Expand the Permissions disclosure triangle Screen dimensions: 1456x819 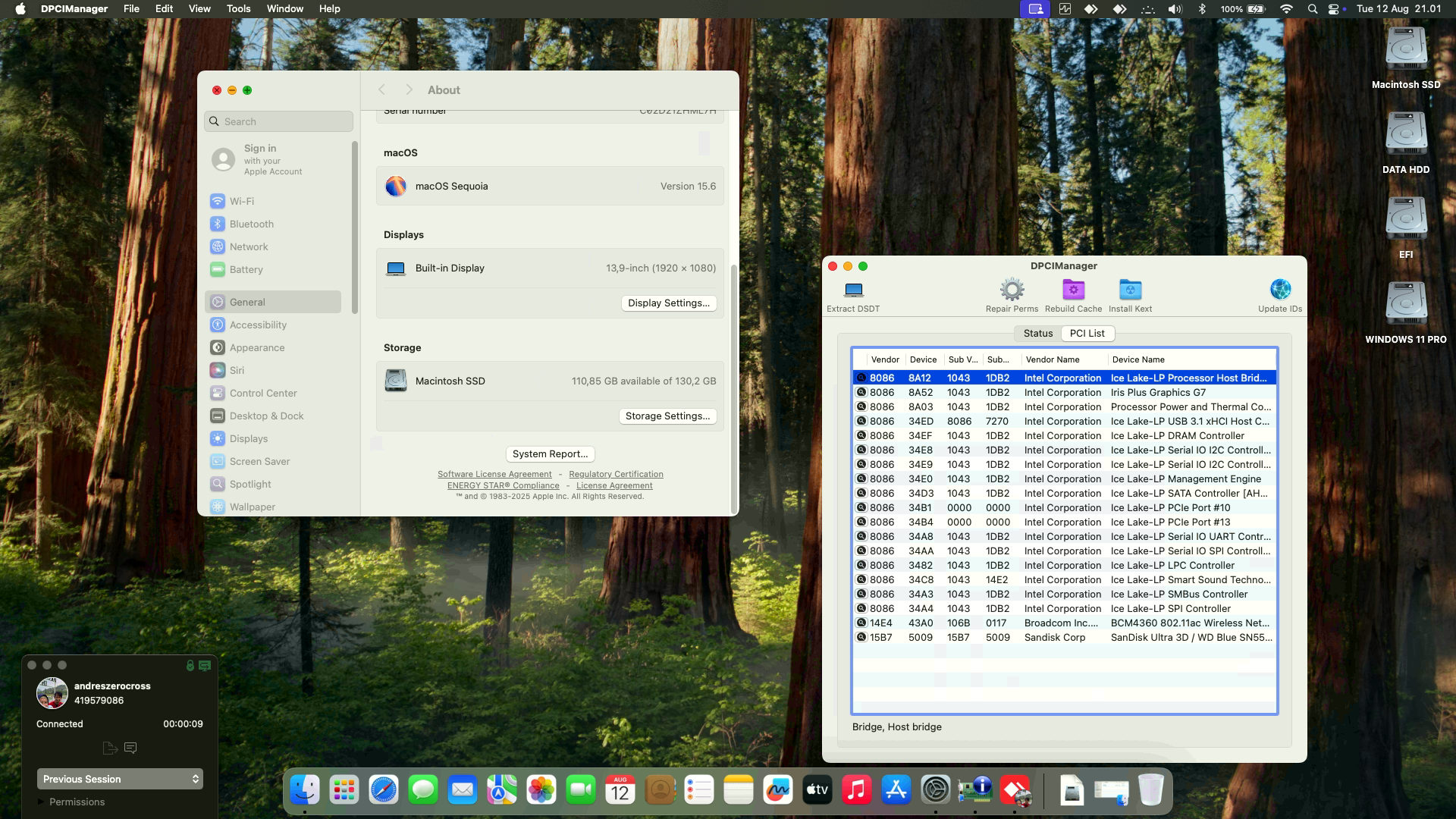click(x=40, y=802)
